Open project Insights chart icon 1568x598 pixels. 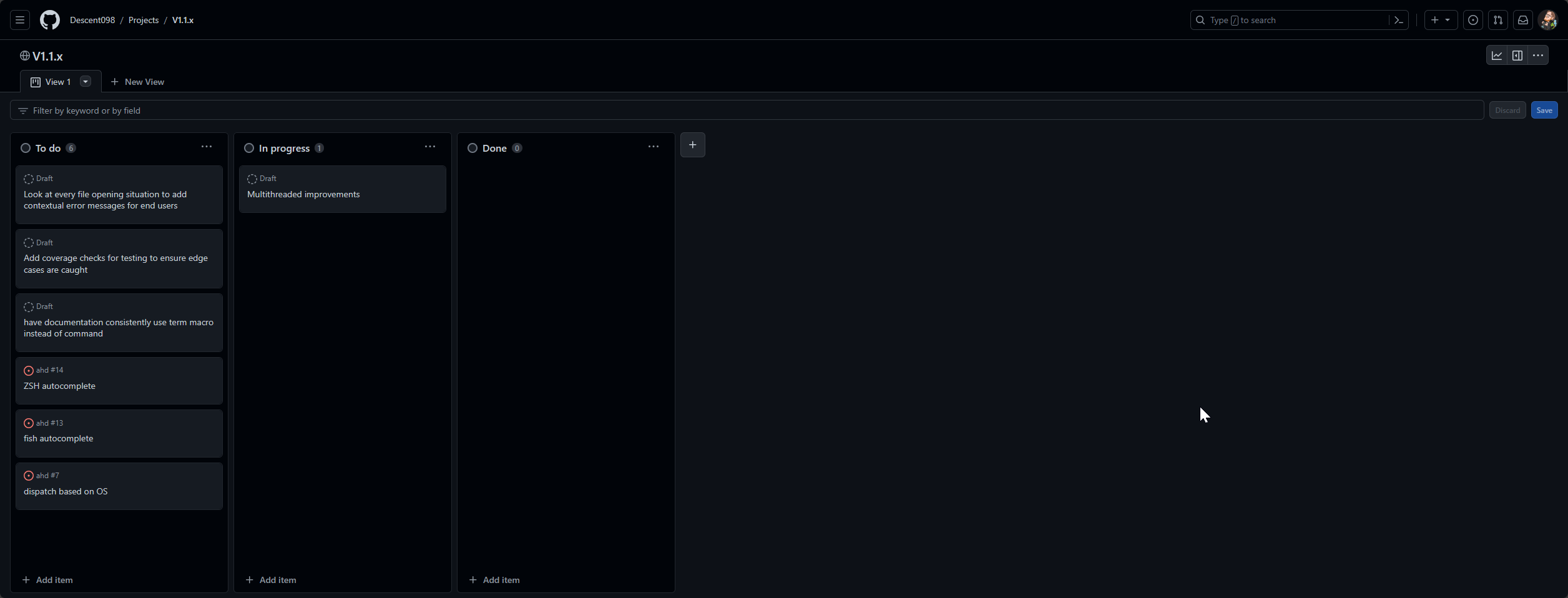(1497, 56)
